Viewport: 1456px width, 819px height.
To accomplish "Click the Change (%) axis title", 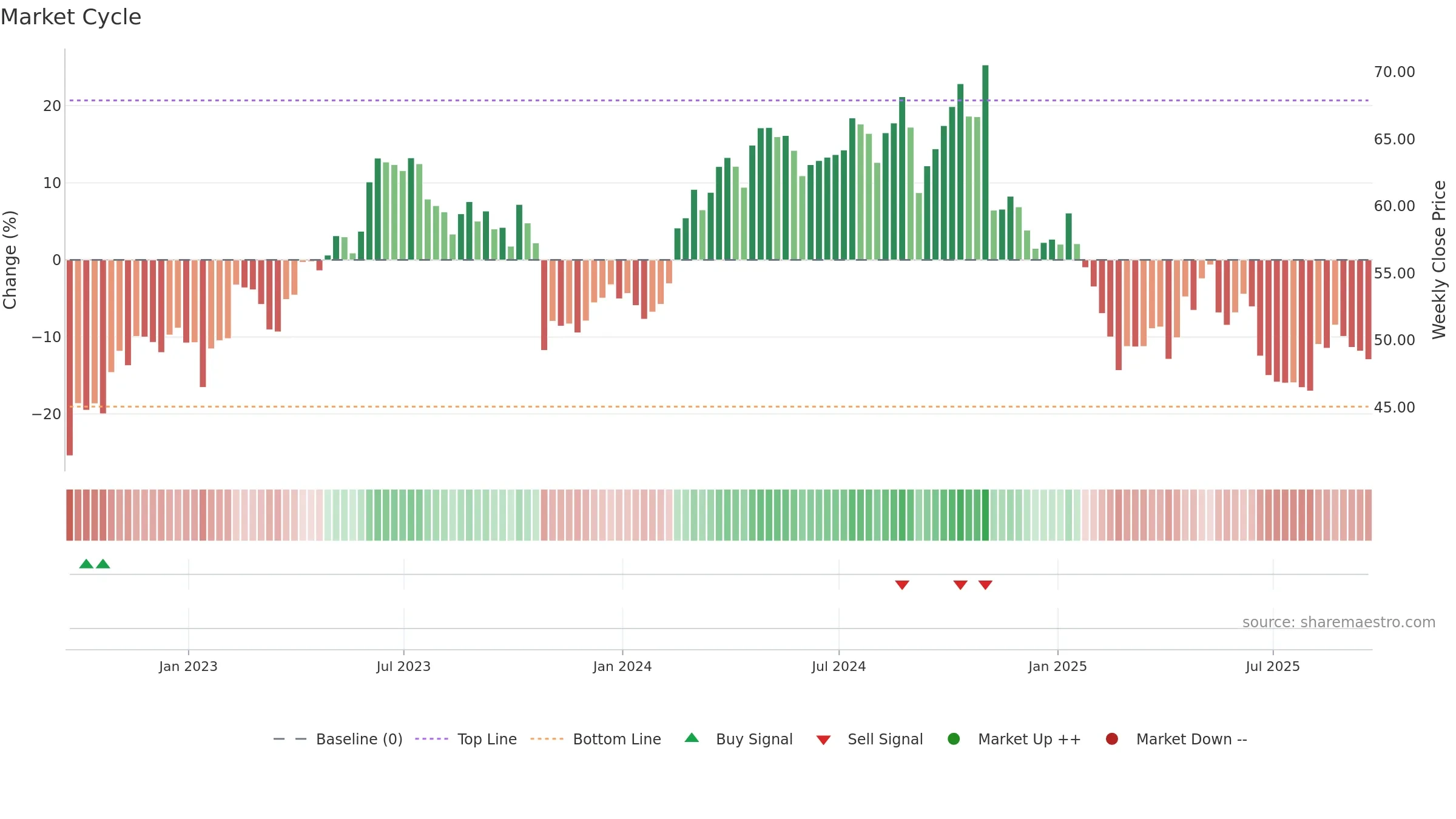I will pos(10,260).
